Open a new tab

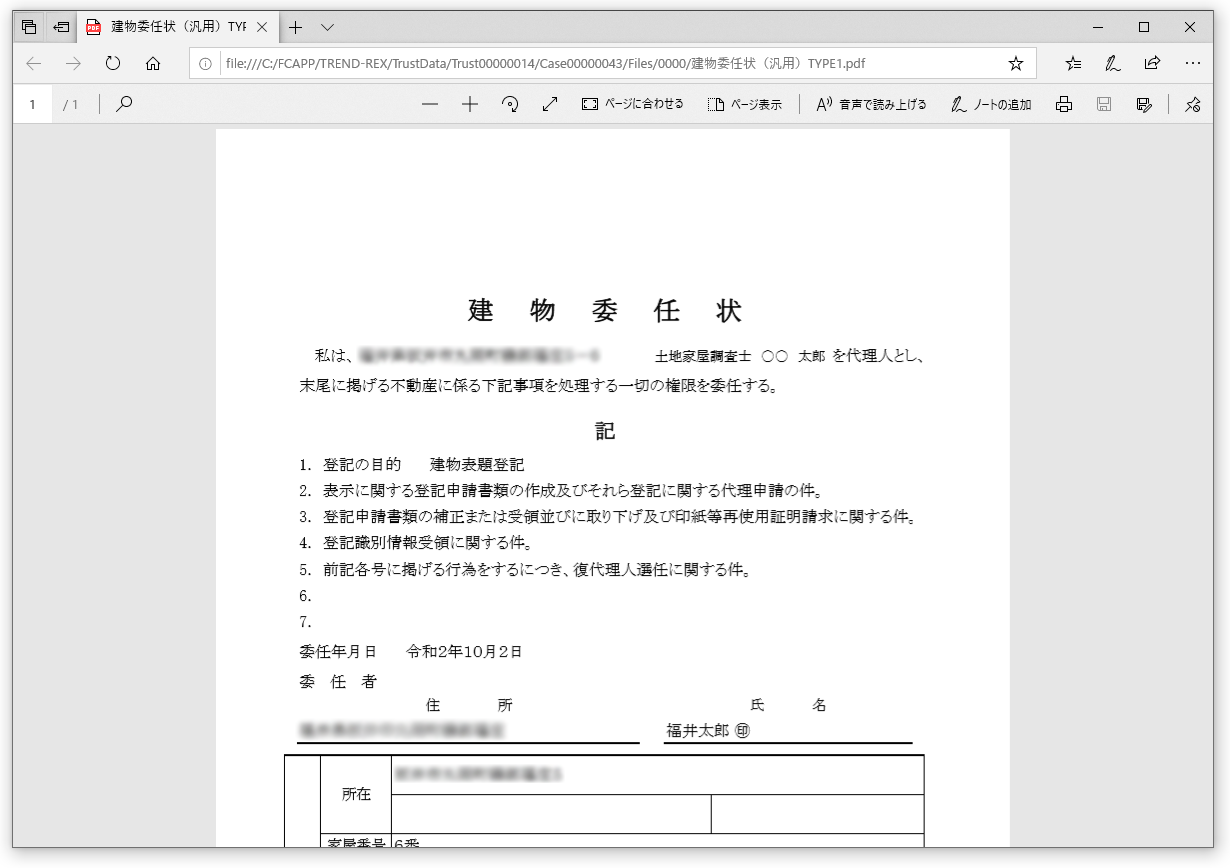295,27
